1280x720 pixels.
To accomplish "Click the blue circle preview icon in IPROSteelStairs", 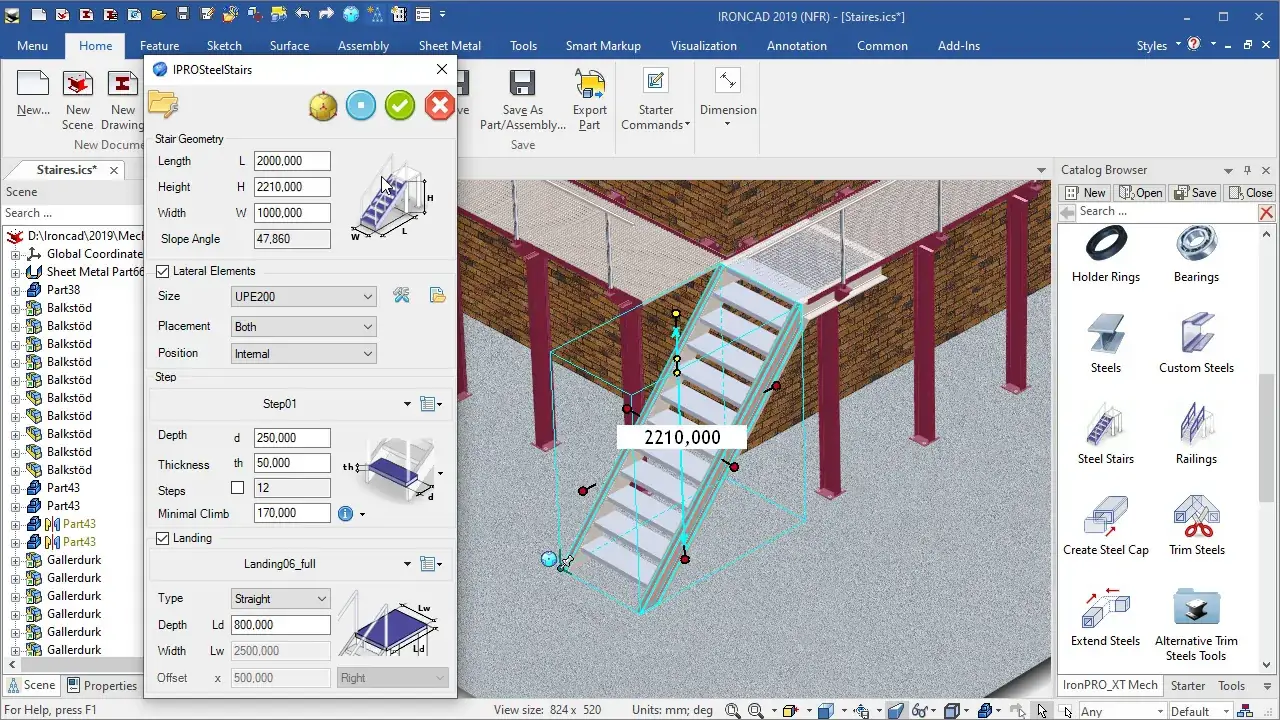I will (x=361, y=106).
